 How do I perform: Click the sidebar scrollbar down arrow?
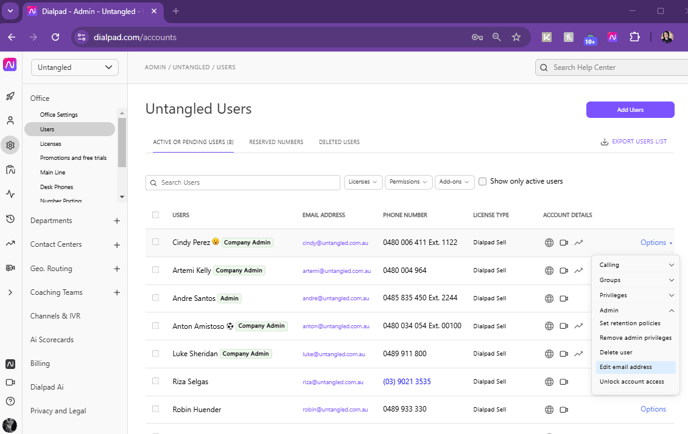coord(122,197)
